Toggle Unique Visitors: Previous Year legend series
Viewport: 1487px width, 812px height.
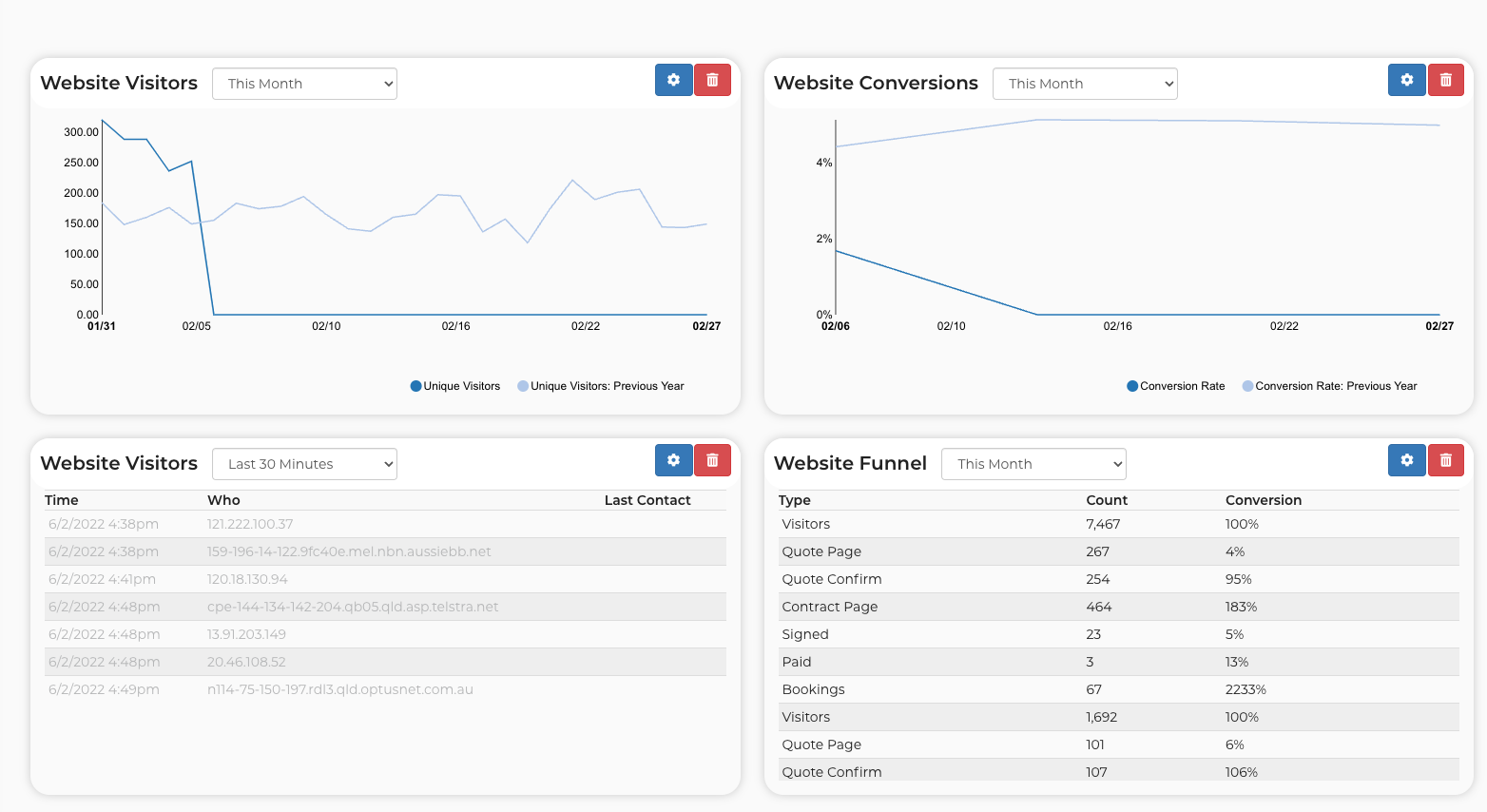point(601,386)
